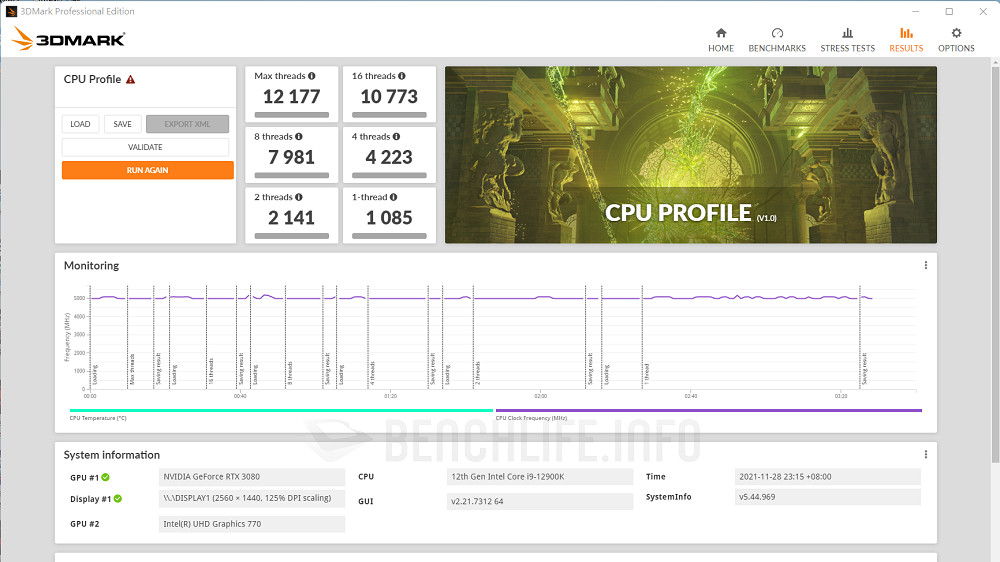Open the Home tab icon

coord(720,33)
